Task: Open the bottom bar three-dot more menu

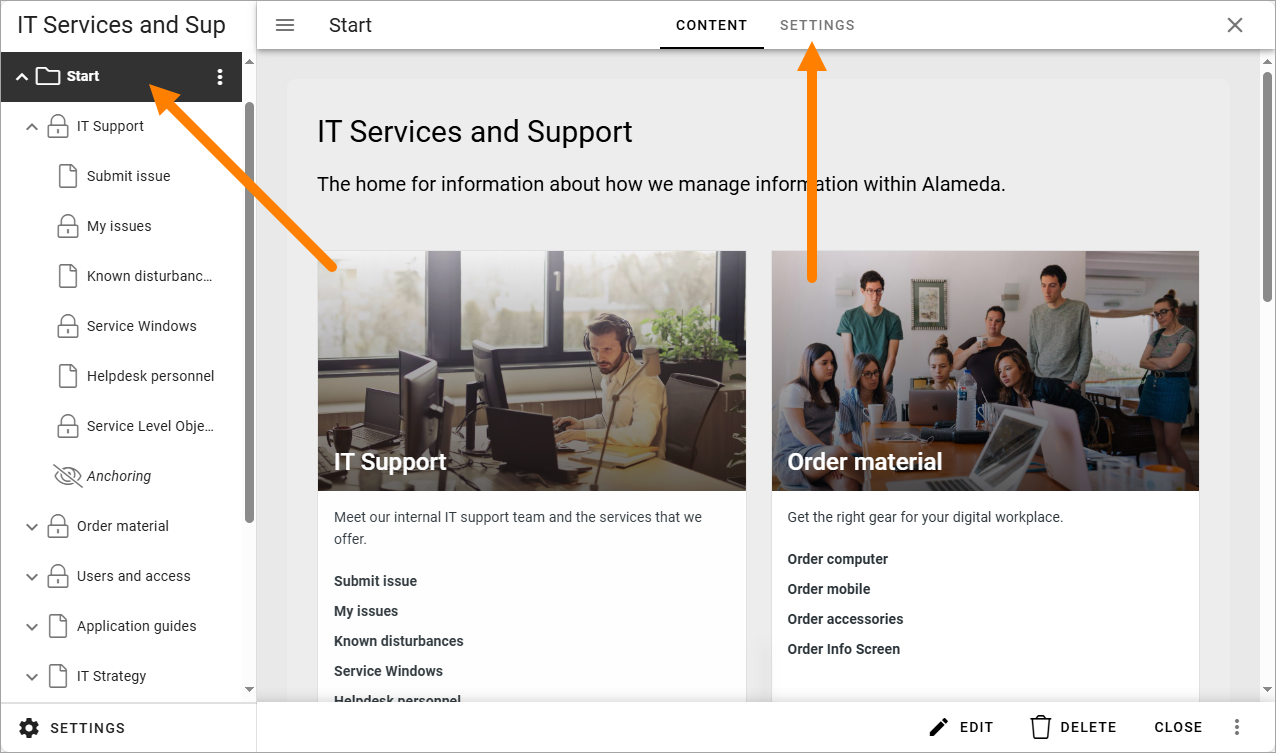Action: [x=1237, y=727]
